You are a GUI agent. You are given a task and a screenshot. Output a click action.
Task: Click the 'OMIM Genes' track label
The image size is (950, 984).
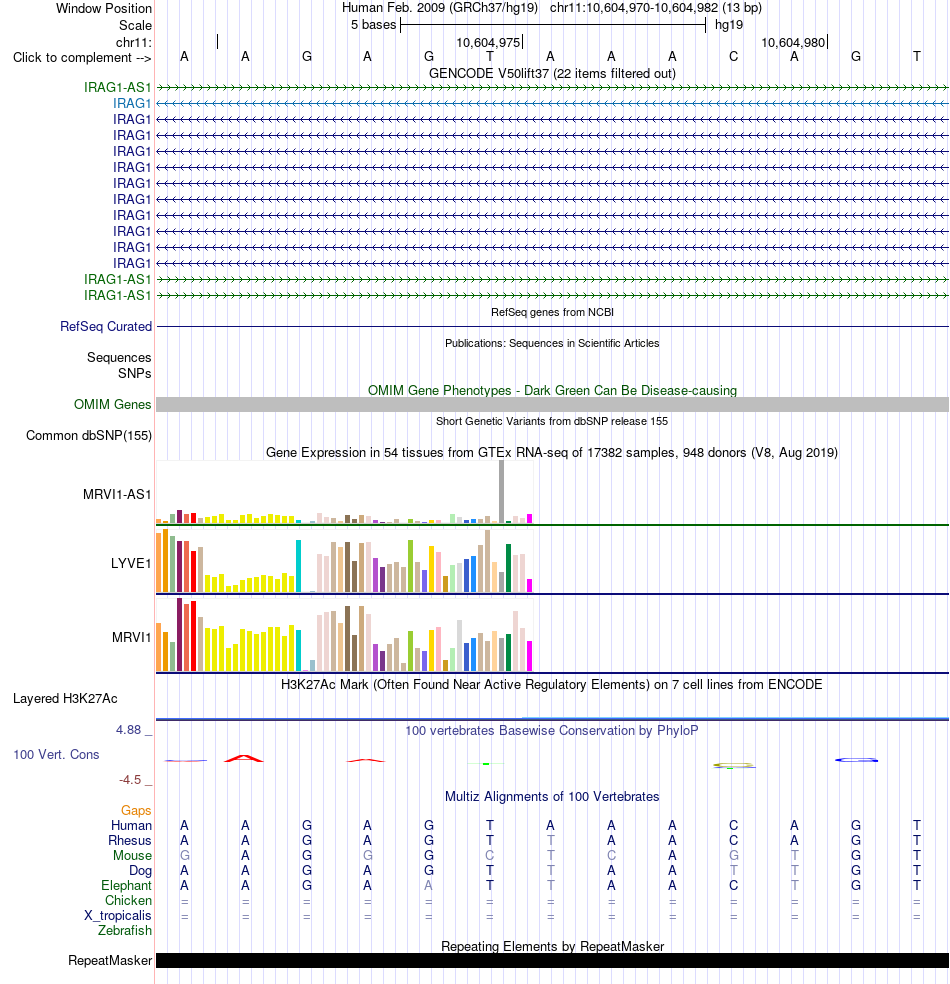point(112,404)
